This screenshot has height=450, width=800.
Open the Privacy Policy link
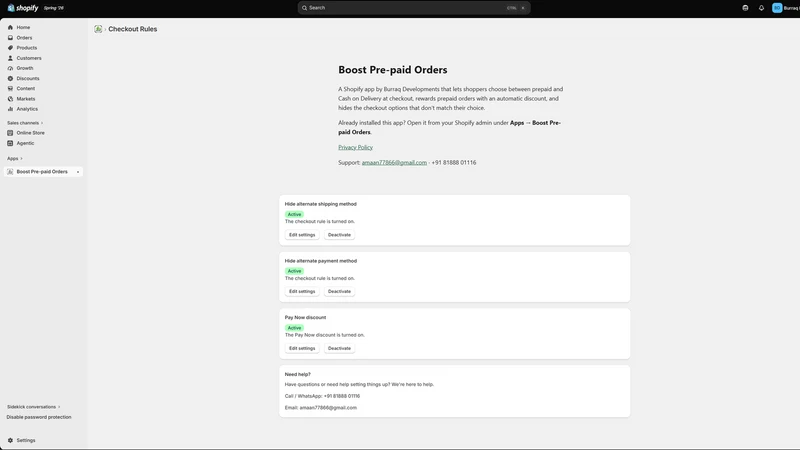point(355,147)
